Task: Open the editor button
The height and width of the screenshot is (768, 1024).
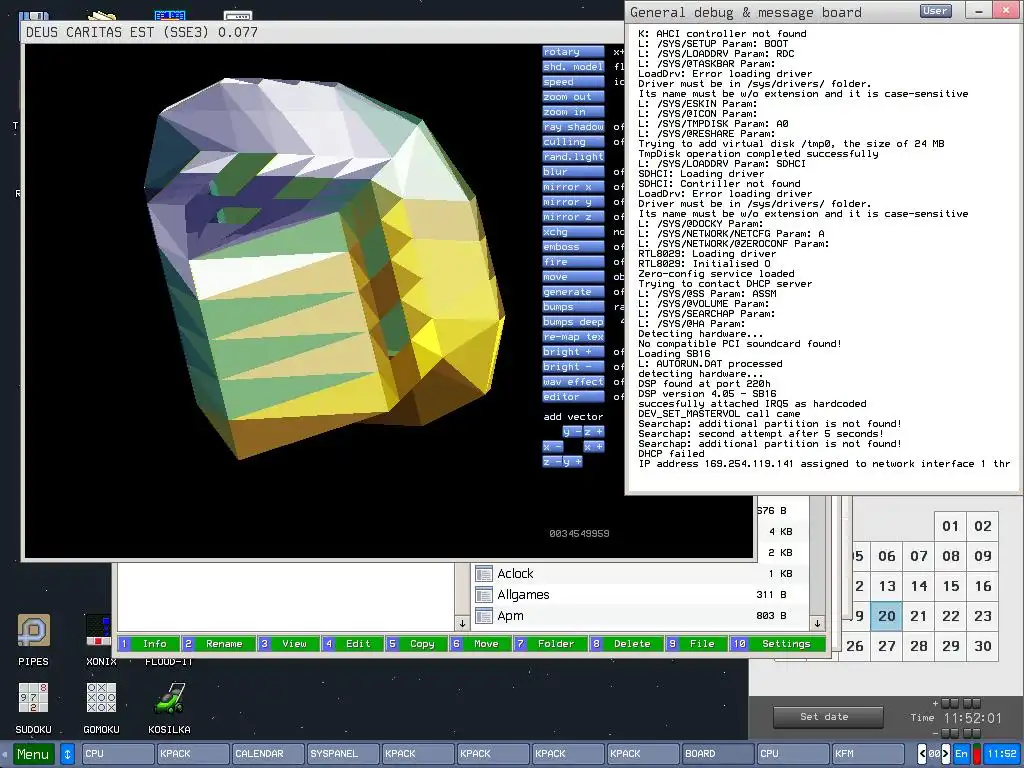Action: coord(573,397)
